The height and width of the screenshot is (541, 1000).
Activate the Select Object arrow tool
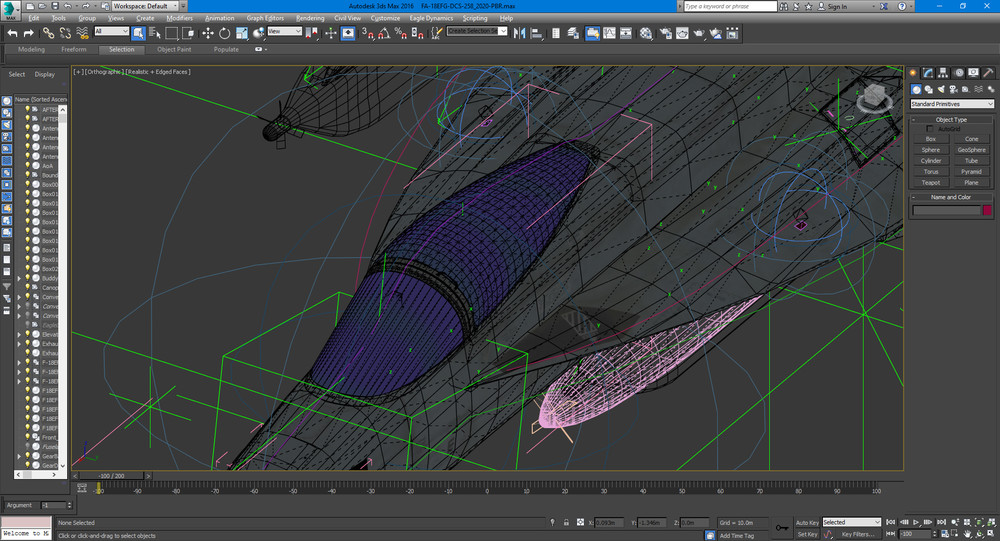(x=138, y=33)
